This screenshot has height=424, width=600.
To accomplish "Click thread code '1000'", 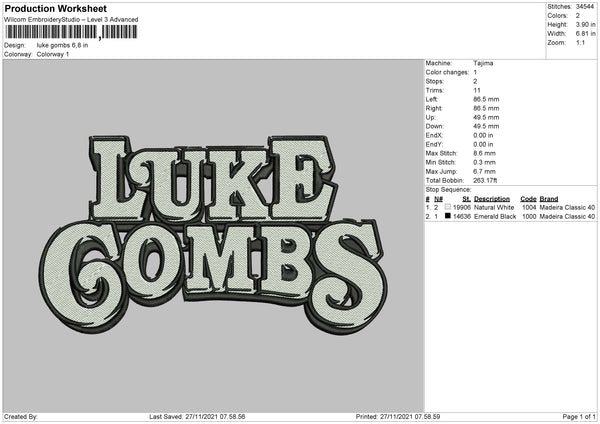I will click(529, 217).
